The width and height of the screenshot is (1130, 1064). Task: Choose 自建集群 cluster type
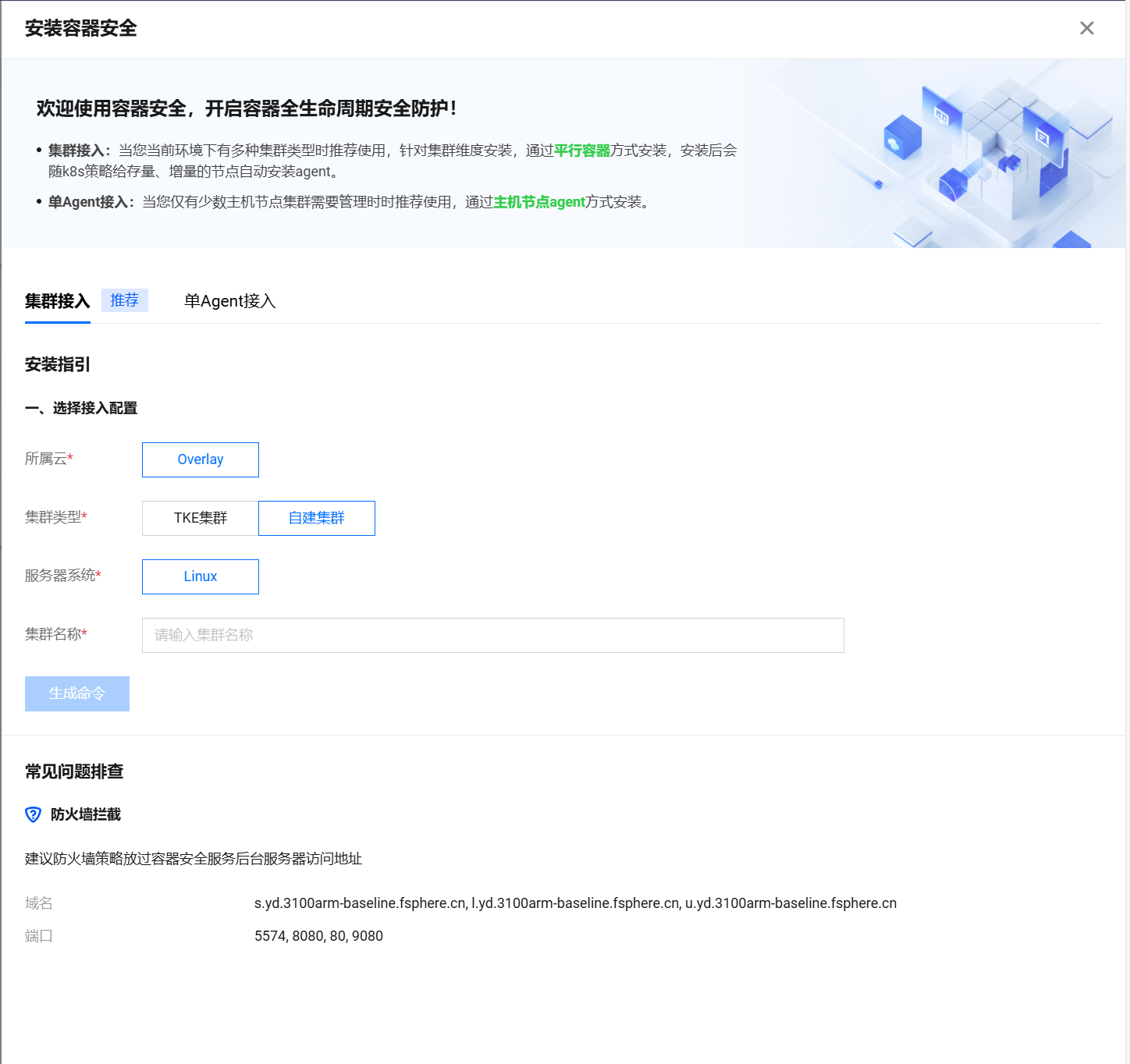pyautogui.click(x=317, y=518)
